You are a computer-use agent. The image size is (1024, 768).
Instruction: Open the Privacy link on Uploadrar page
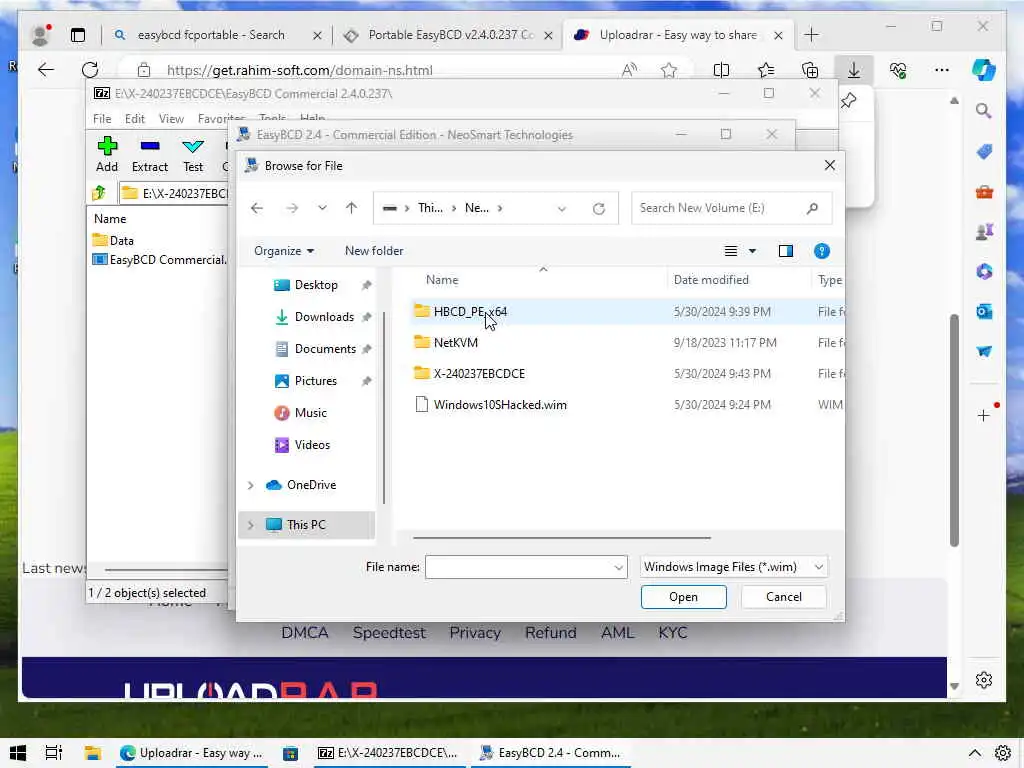point(475,633)
